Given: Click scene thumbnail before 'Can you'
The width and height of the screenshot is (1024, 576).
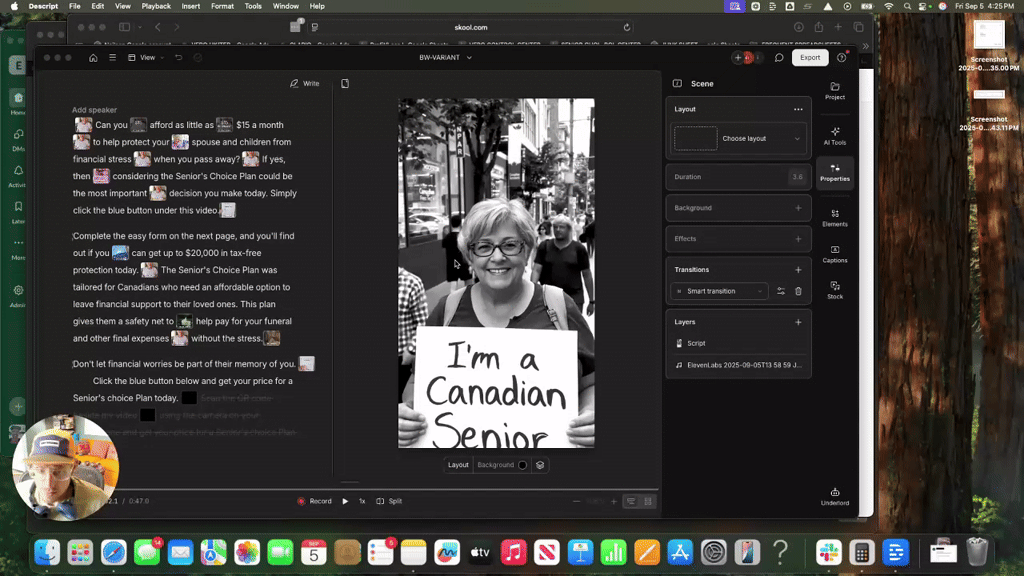Looking at the screenshot, I should [83, 125].
